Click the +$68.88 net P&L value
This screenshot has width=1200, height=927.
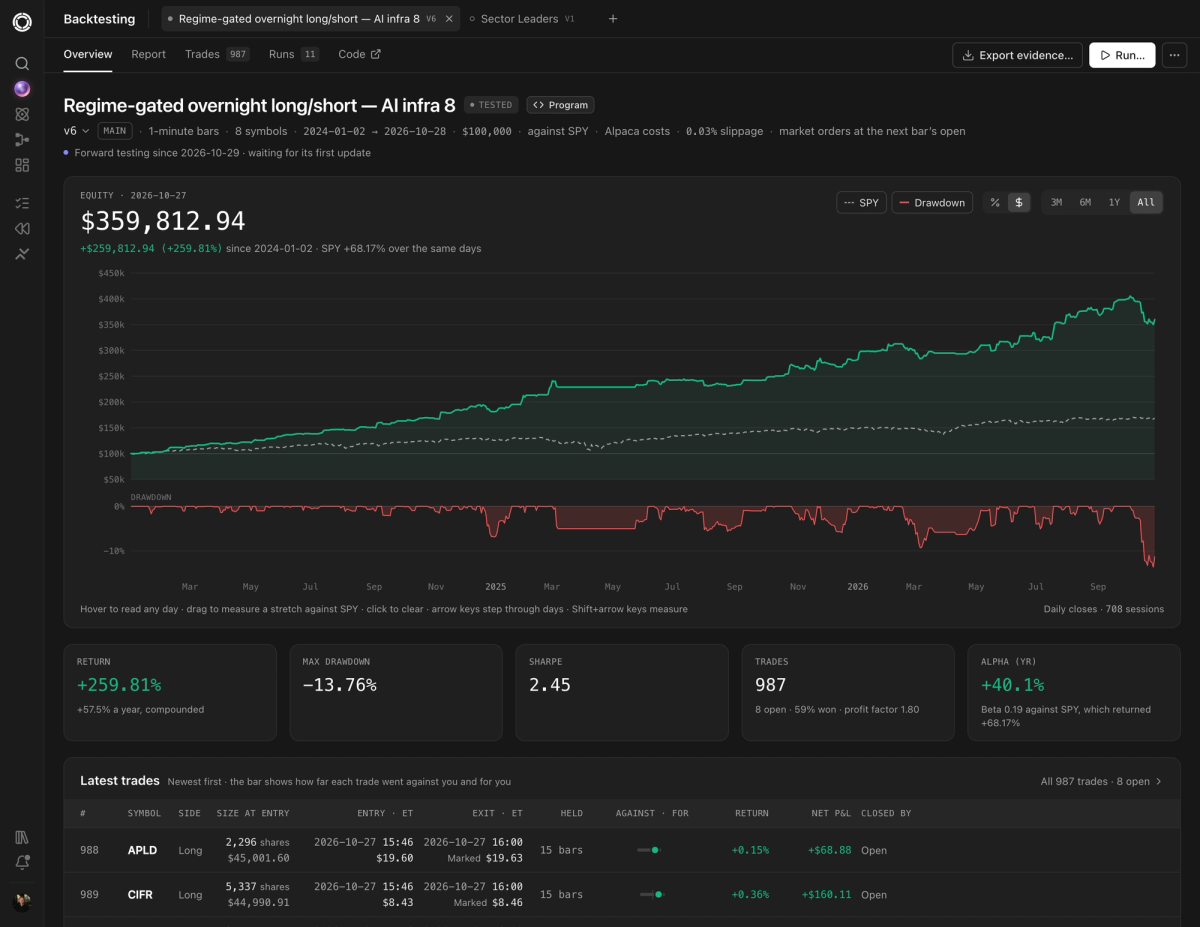point(829,850)
